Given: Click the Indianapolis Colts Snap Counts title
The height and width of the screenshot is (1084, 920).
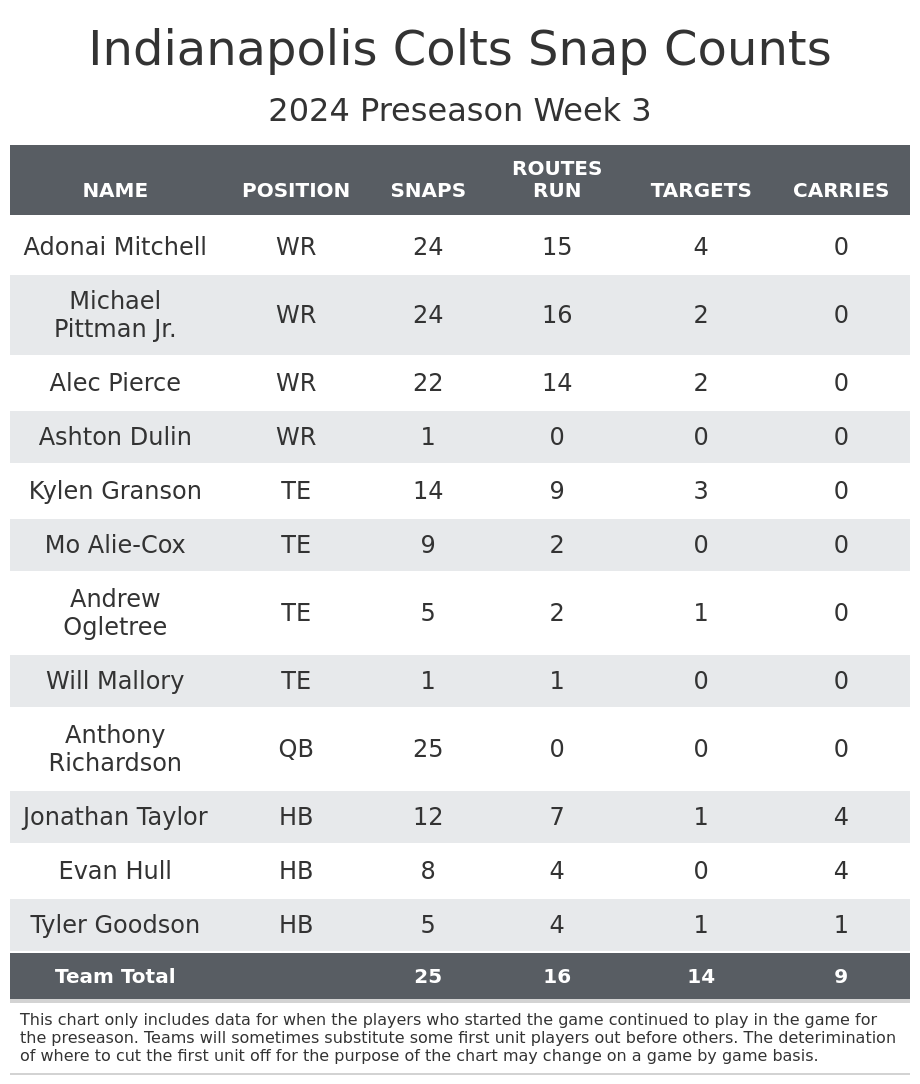Looking at the screenshot, I should tap(460, 50).
